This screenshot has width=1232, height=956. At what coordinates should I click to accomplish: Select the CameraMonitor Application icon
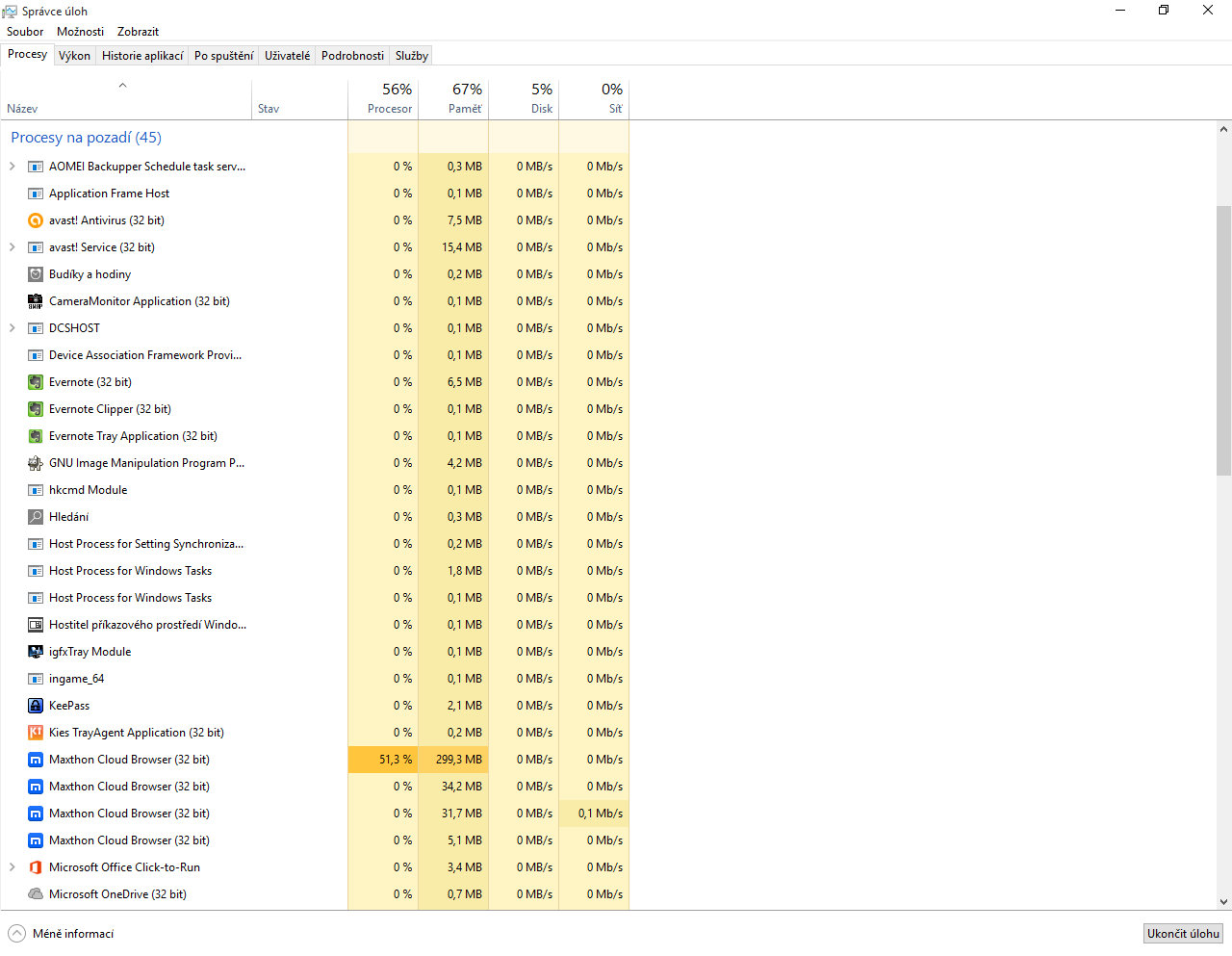coord(36,301)
